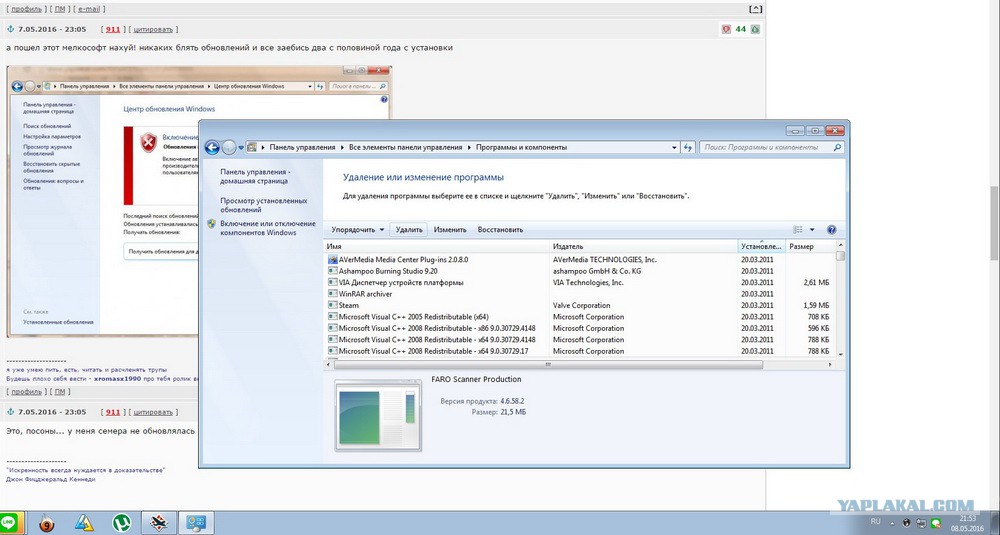Click the Удалить toolbar button
Image resolution: width=1000 pixels, height=535 pixels.
[x=409, y=229]
